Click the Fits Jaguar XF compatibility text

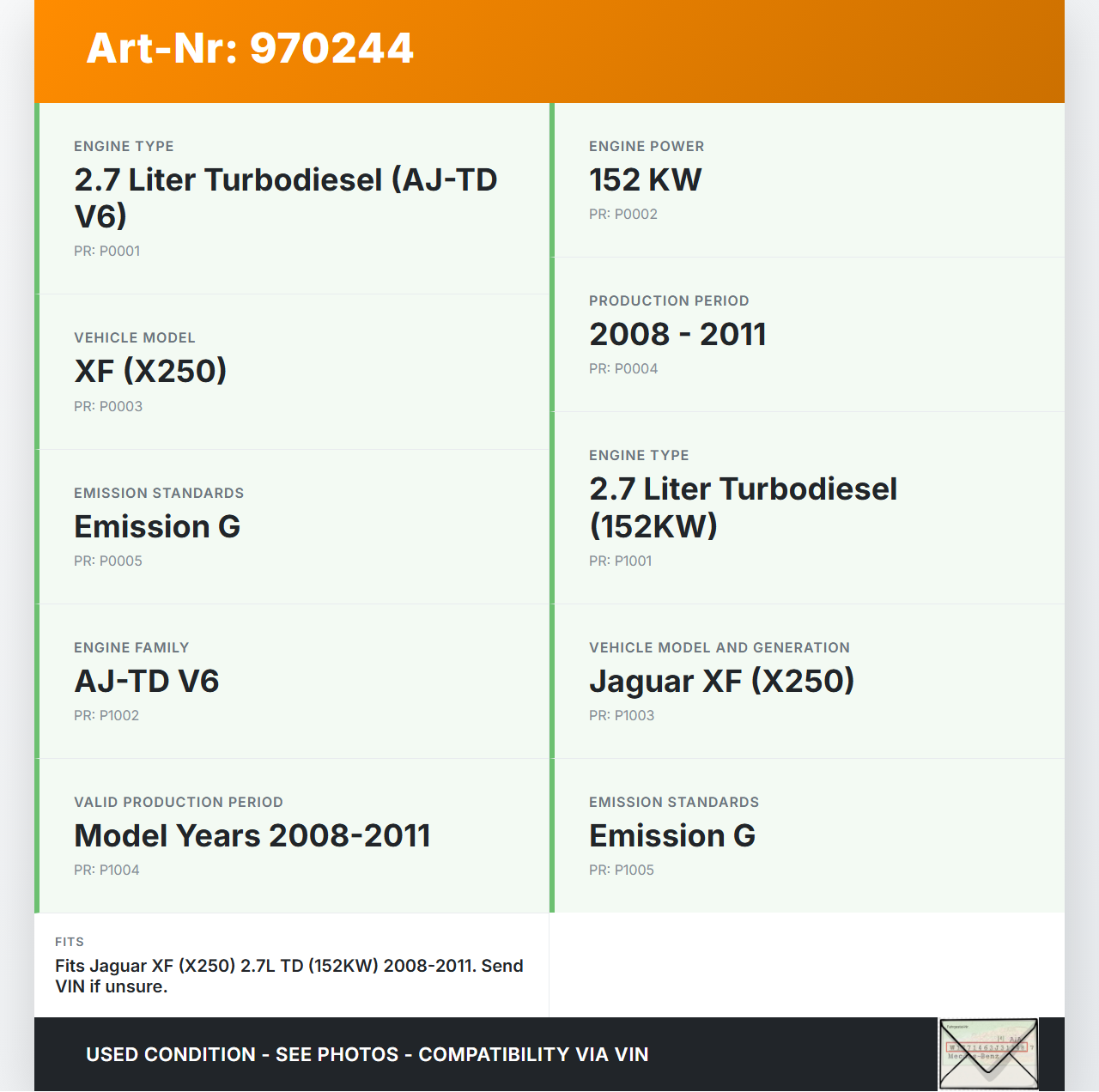289,976
